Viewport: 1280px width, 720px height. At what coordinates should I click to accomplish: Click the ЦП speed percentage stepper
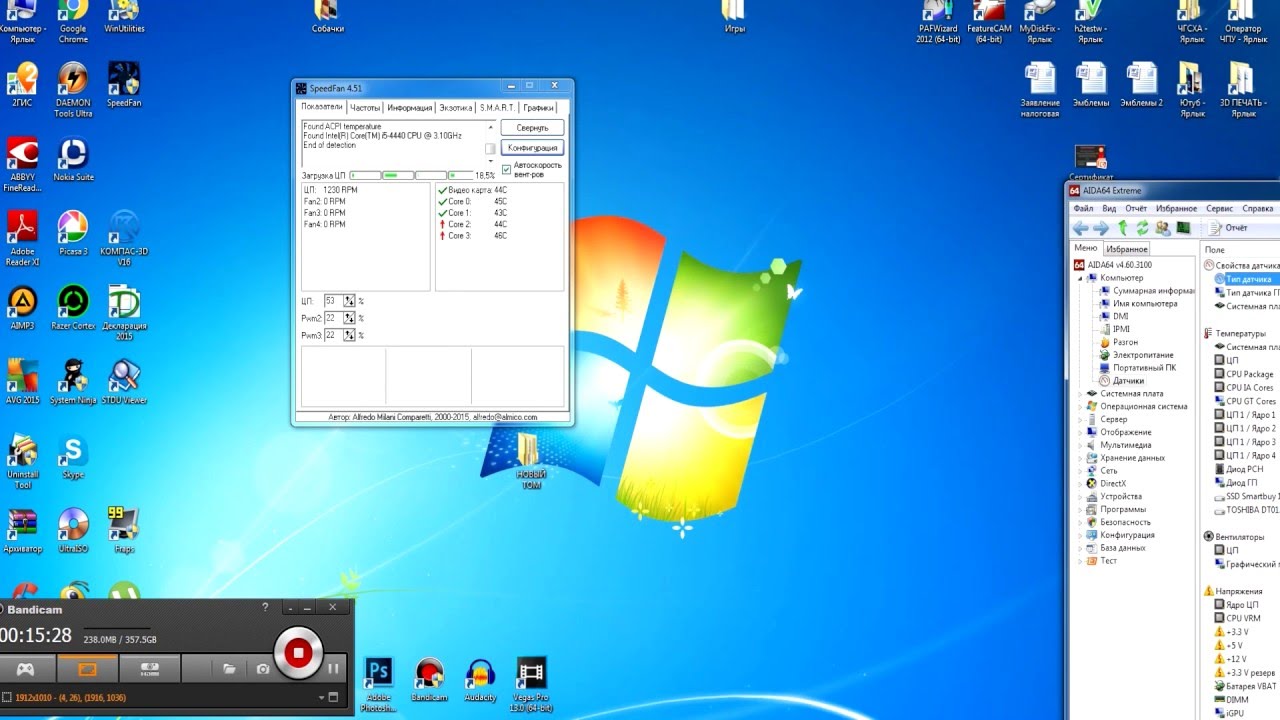coord(349,300)
